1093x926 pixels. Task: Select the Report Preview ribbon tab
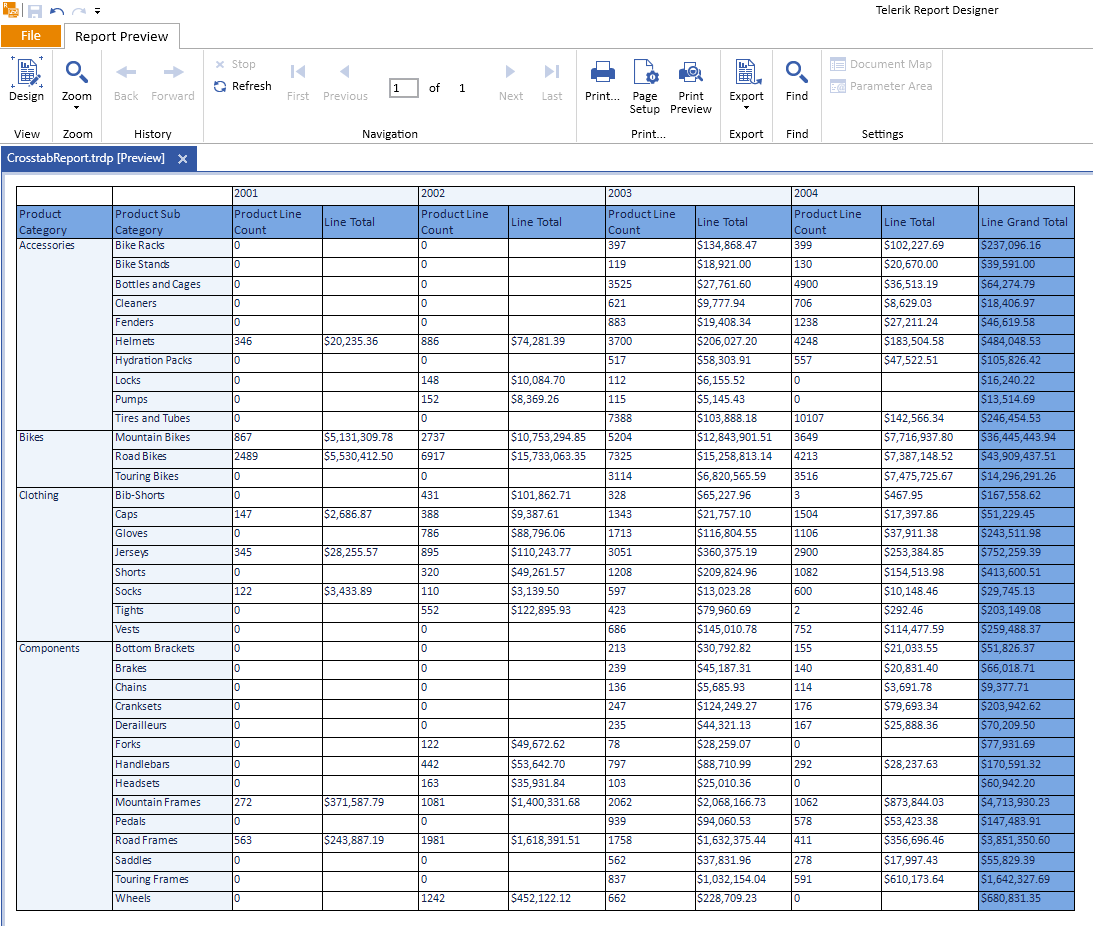coord(121,36)
